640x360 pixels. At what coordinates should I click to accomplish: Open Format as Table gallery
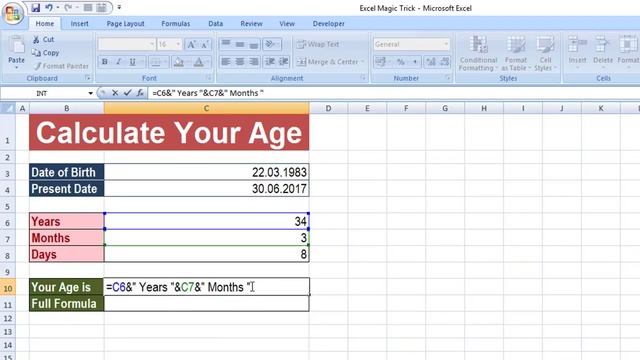point(516,53)
